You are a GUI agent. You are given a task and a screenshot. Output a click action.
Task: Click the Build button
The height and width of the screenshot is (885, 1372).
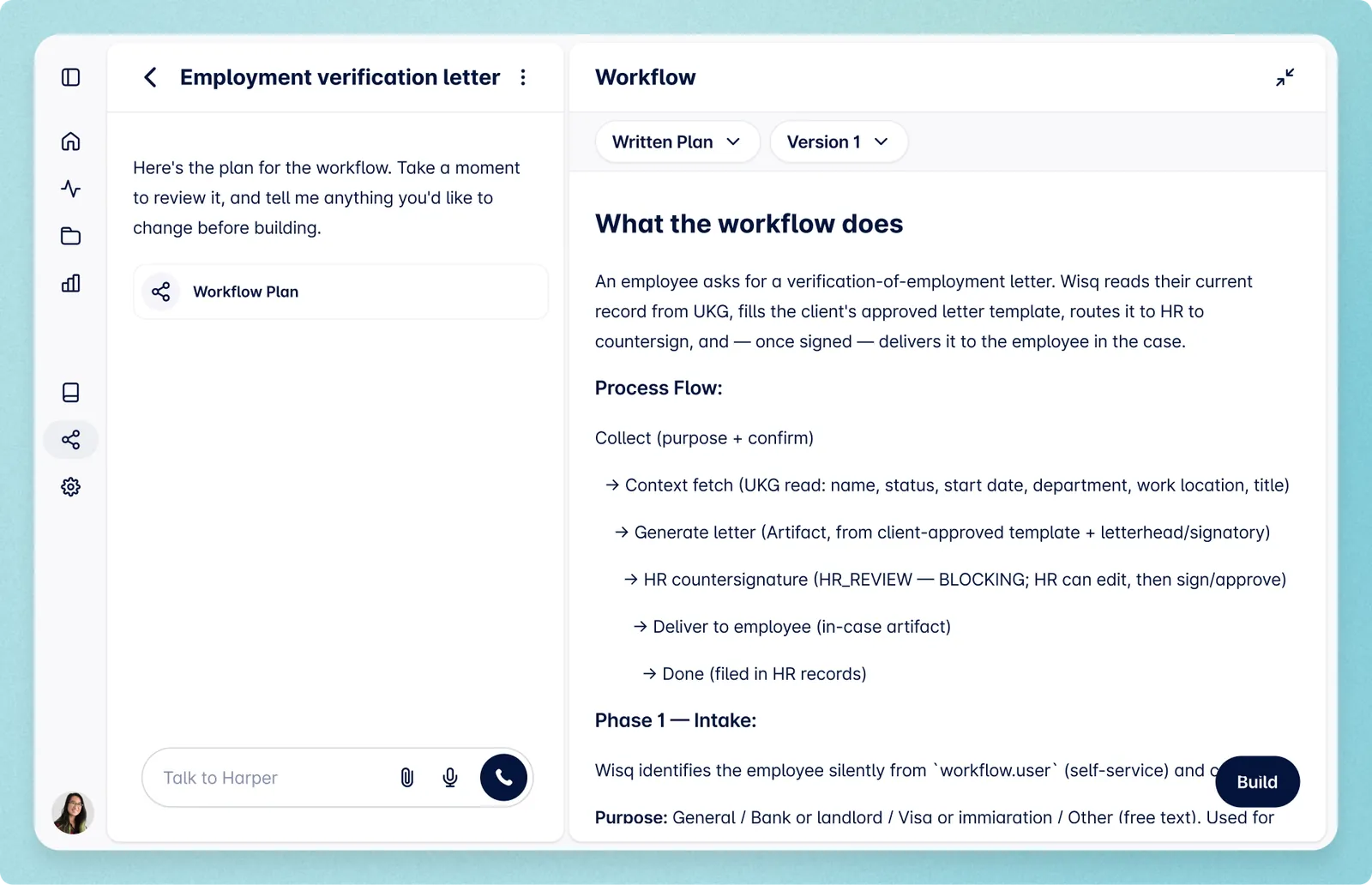pos(1257,781)
